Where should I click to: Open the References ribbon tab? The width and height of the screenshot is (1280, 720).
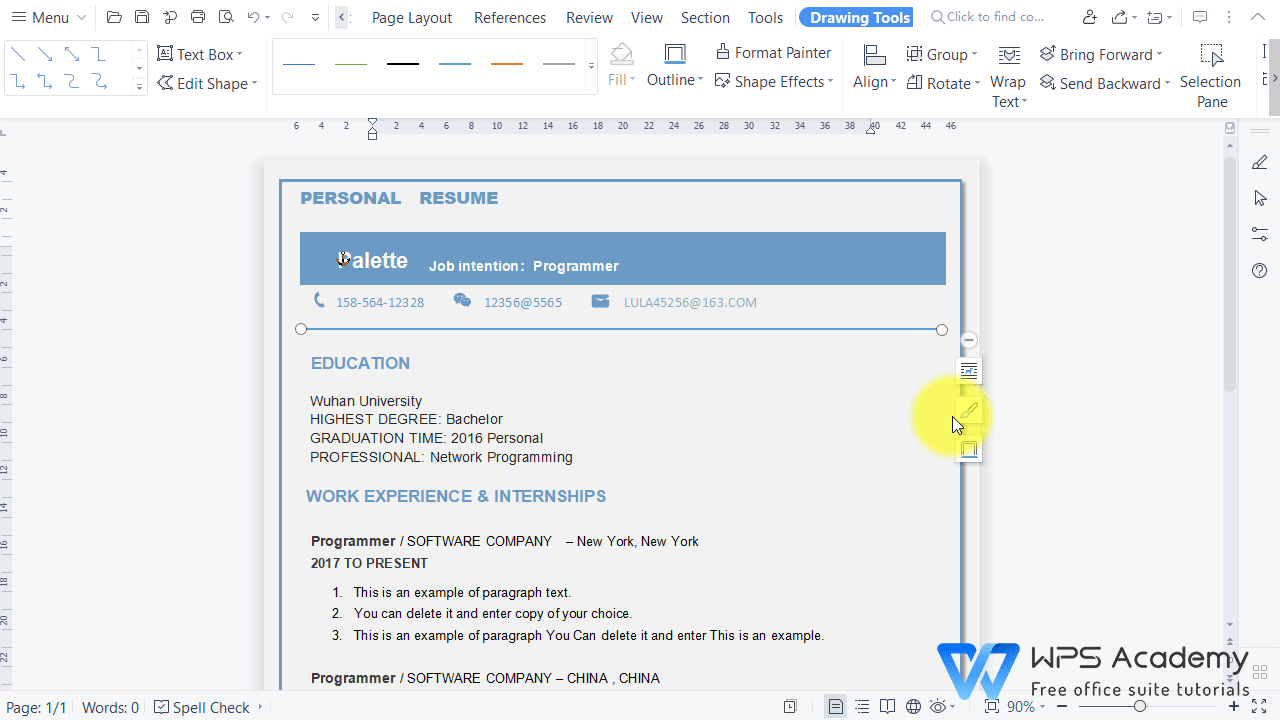coord(509,17)
